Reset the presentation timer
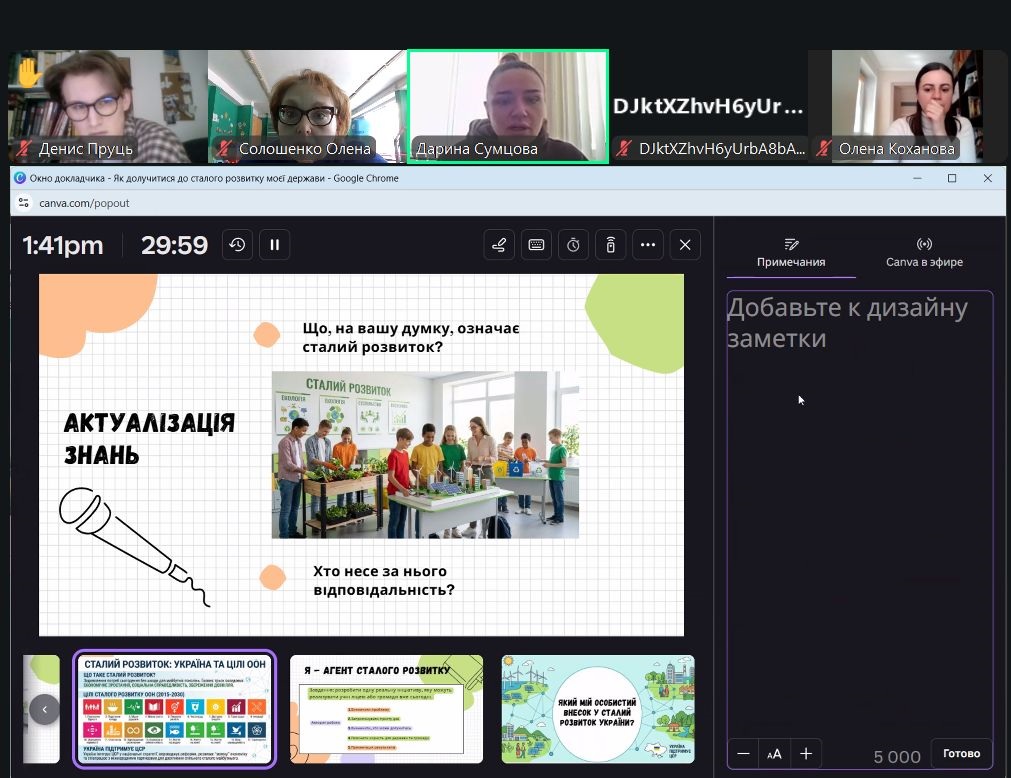 237,245
